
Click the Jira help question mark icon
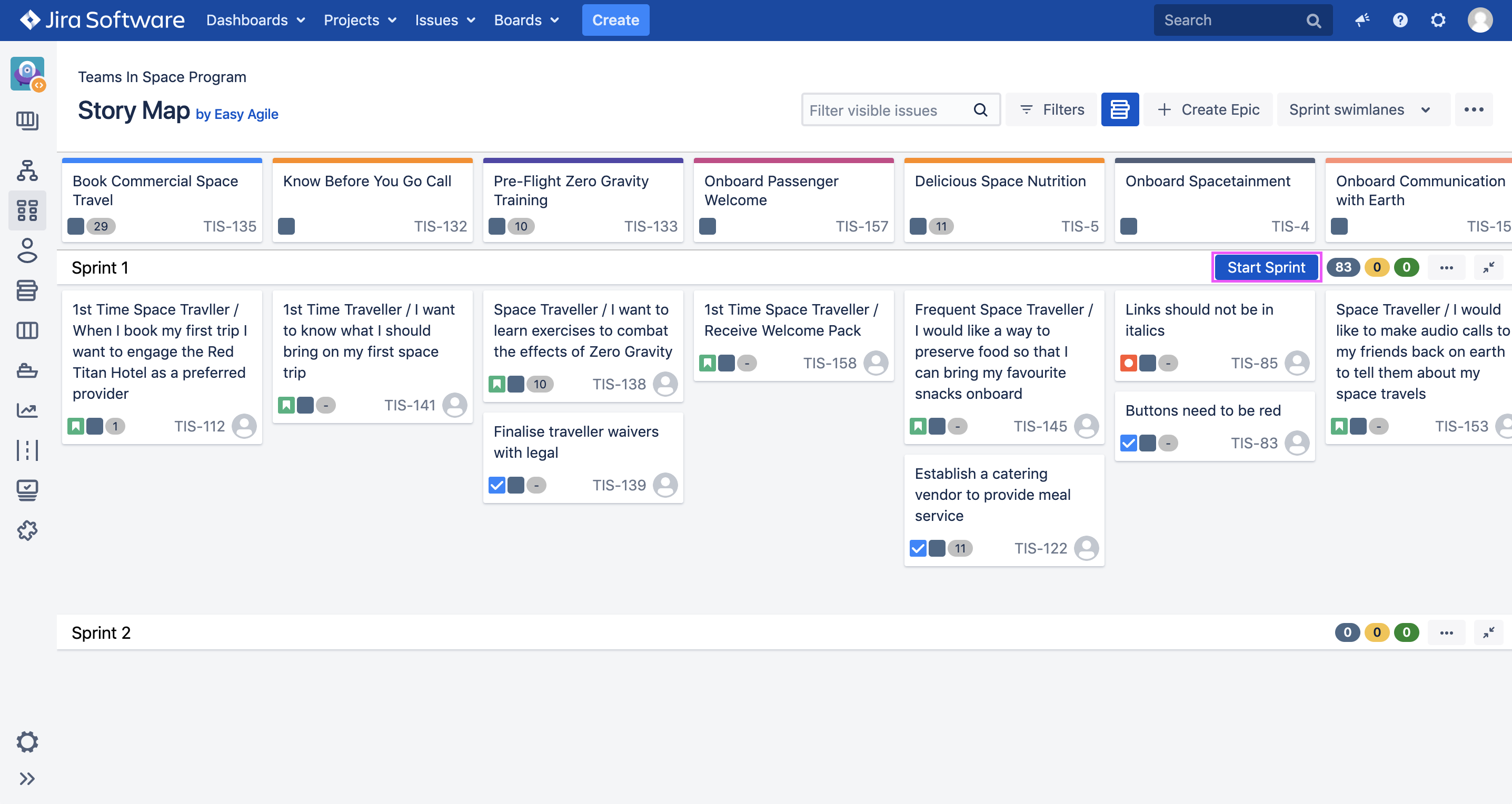1400,20
